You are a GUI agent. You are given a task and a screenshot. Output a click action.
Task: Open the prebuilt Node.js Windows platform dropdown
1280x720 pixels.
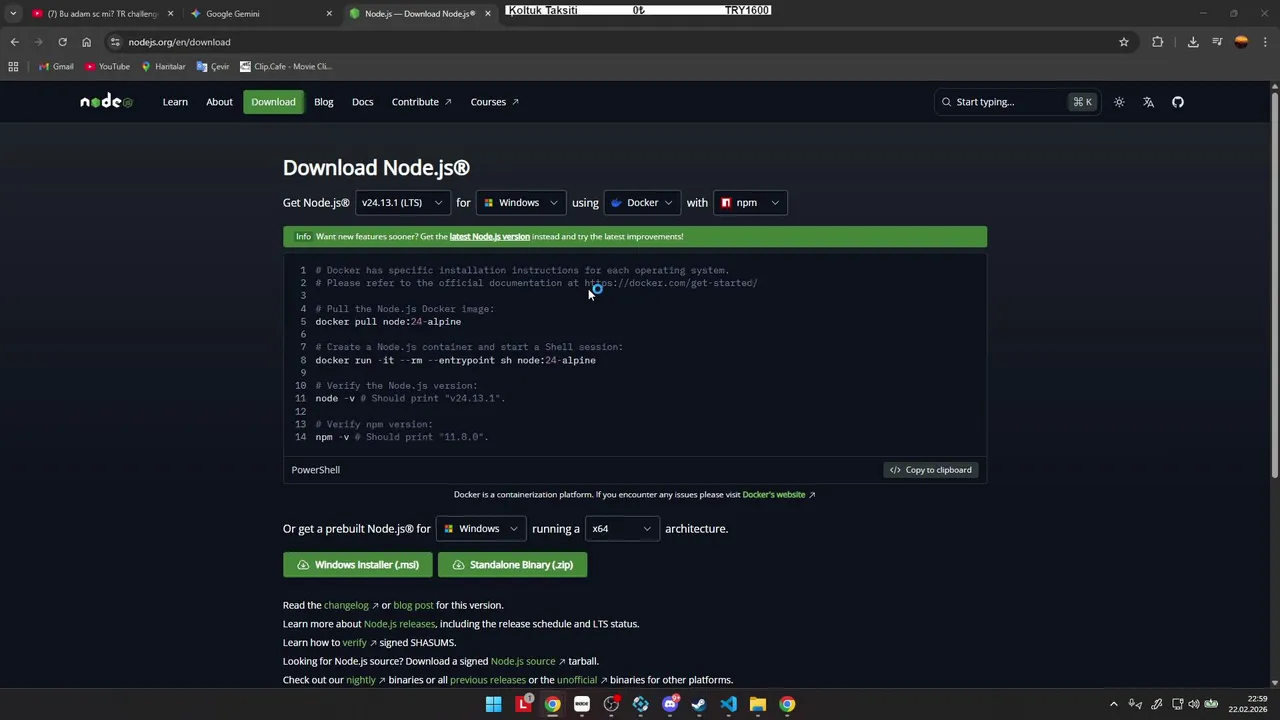point(481,529)
